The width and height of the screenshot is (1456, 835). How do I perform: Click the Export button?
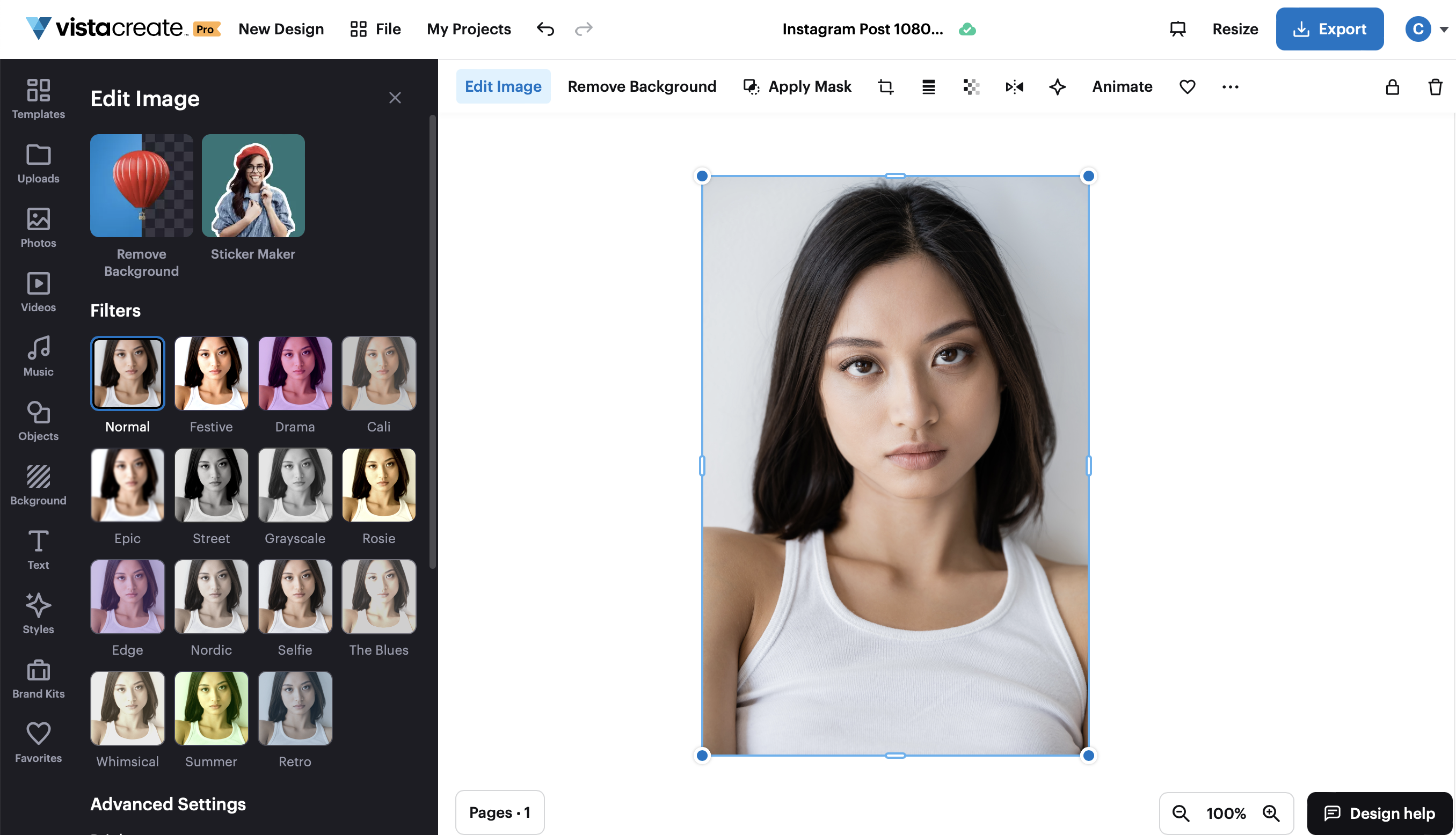1330,28
